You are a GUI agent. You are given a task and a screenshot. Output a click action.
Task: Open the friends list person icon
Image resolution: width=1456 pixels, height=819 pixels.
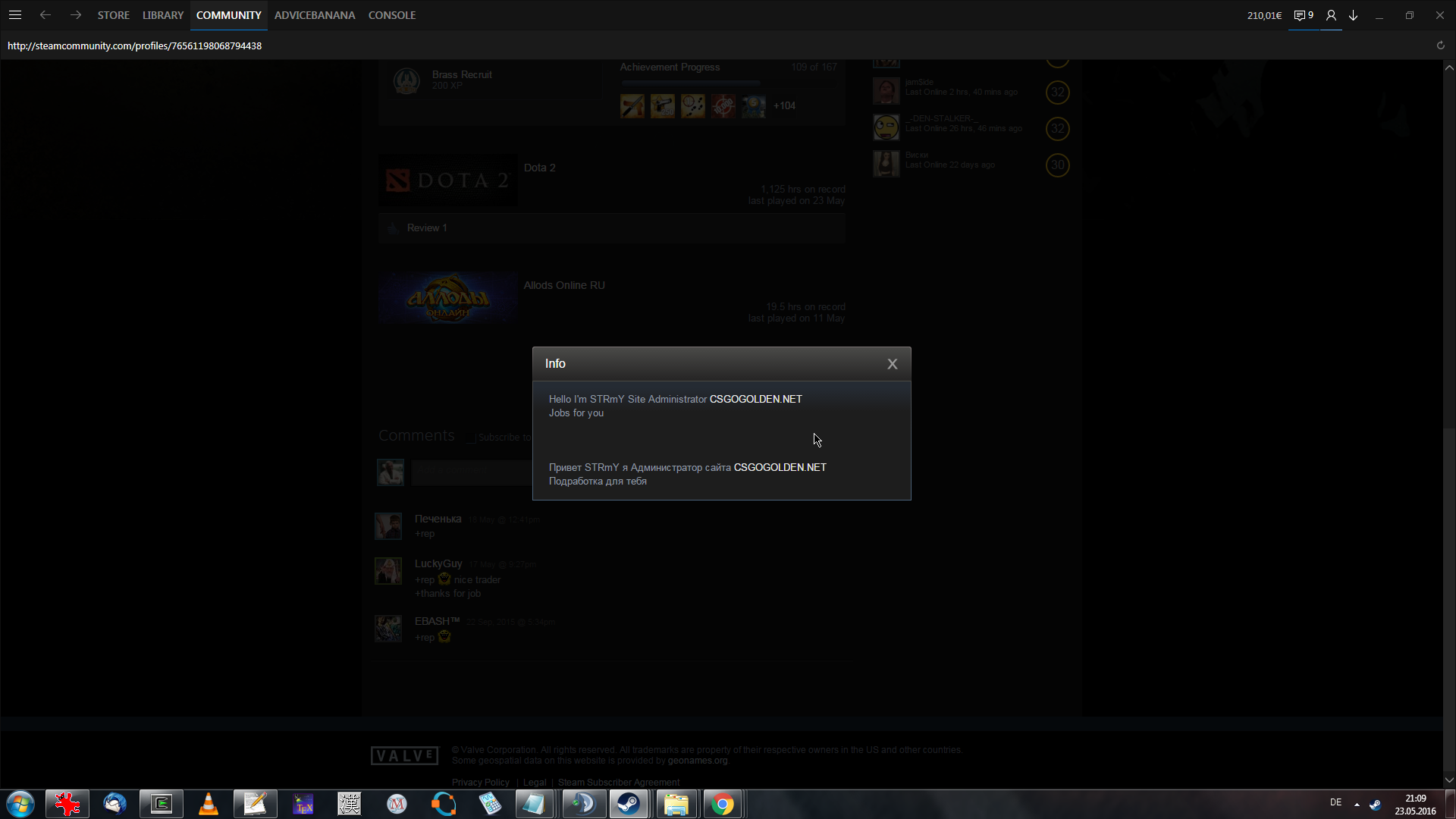click(1331, 15)
